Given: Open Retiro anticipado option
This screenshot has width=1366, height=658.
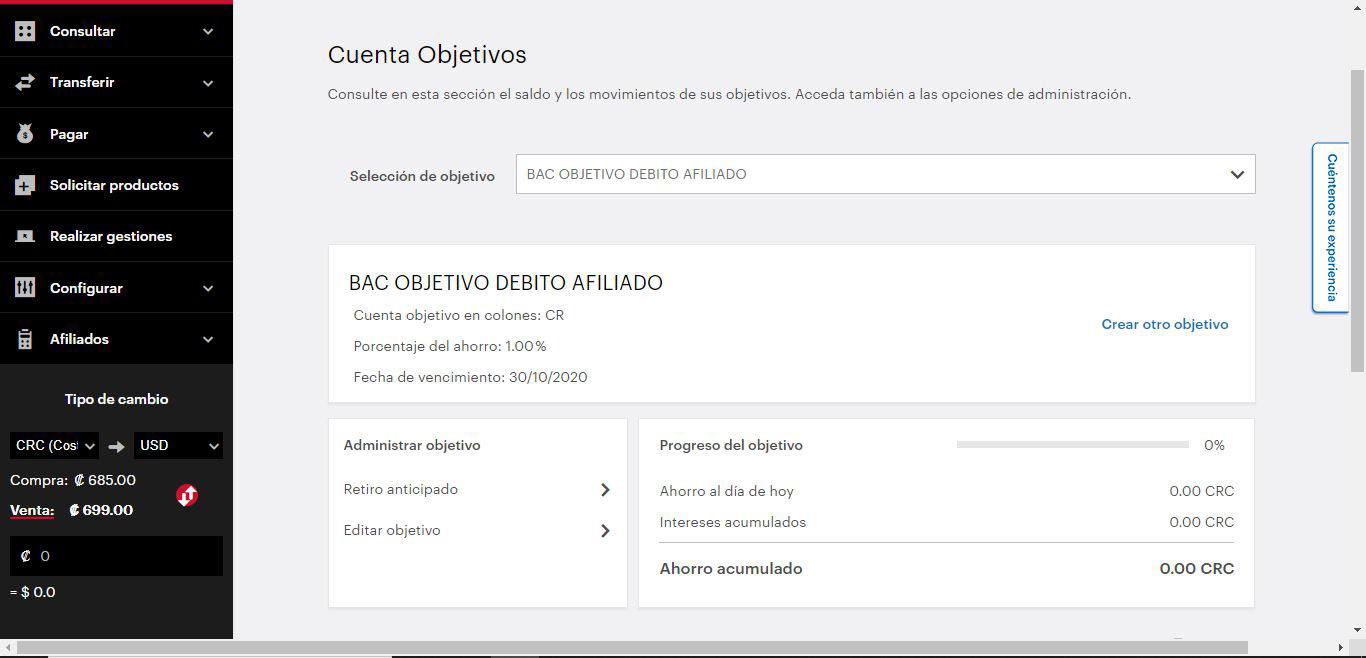Looking at the screenshot, I should coord(477,489).
